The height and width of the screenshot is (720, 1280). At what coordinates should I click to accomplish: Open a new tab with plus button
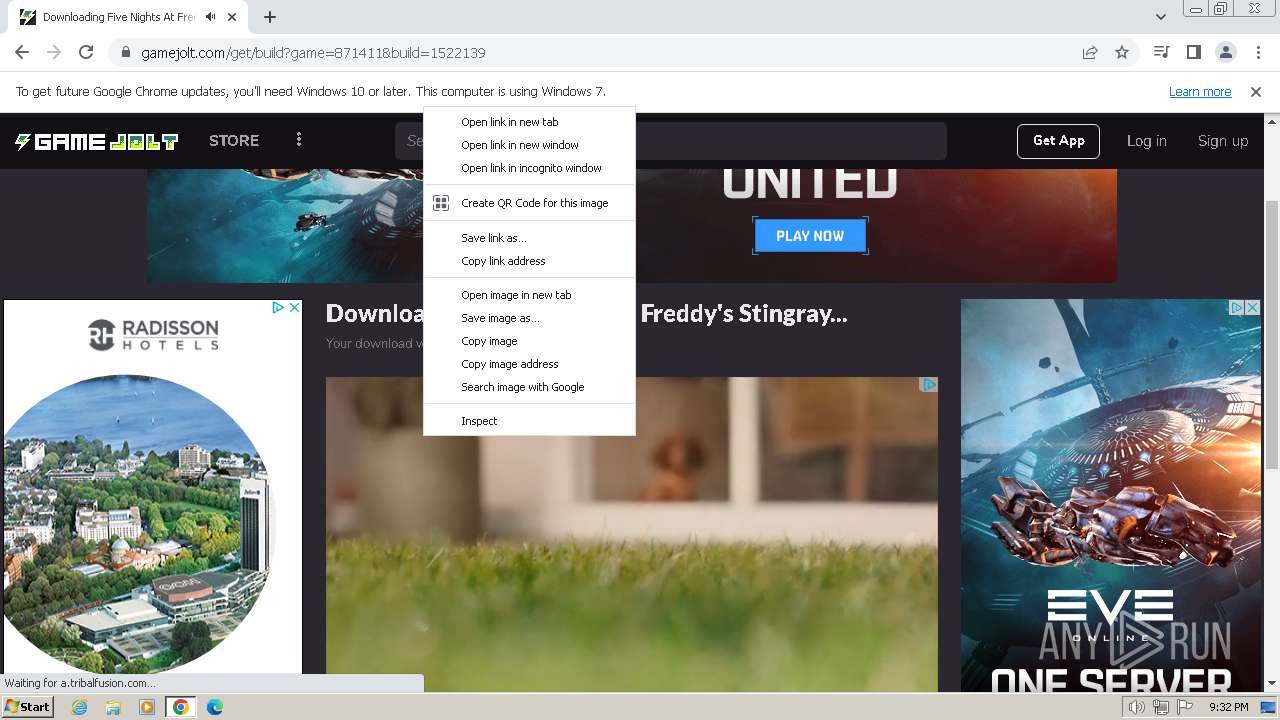tap(270, 17)
